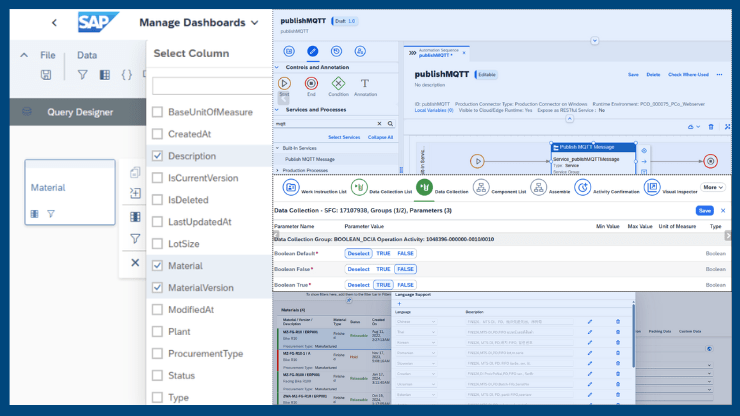Screen dimensions: 740x416
Task: Open the Data menu
Action: point(87,55)
